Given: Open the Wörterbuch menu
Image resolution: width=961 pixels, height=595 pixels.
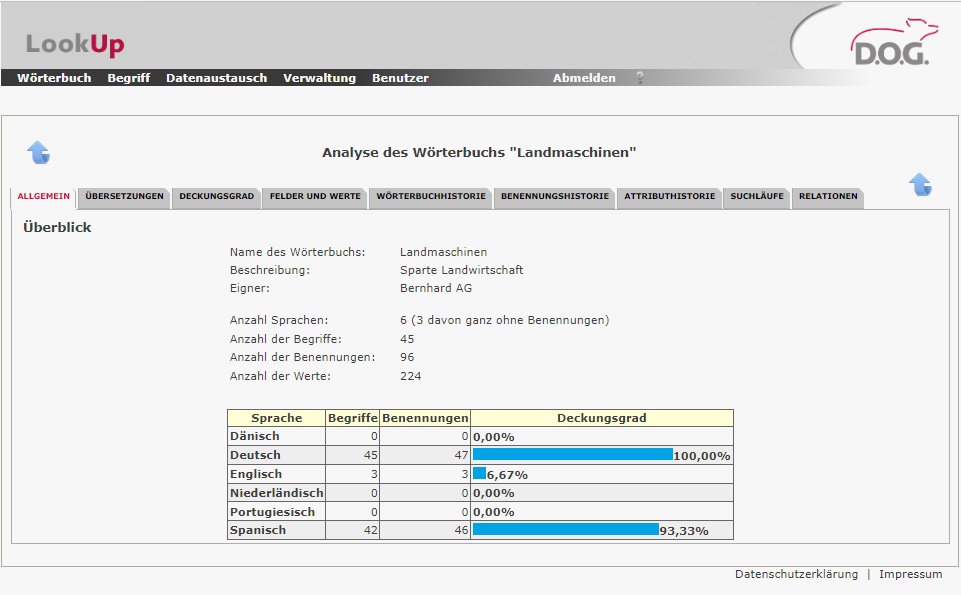Looking at the screenshot, I should point(54,78).
